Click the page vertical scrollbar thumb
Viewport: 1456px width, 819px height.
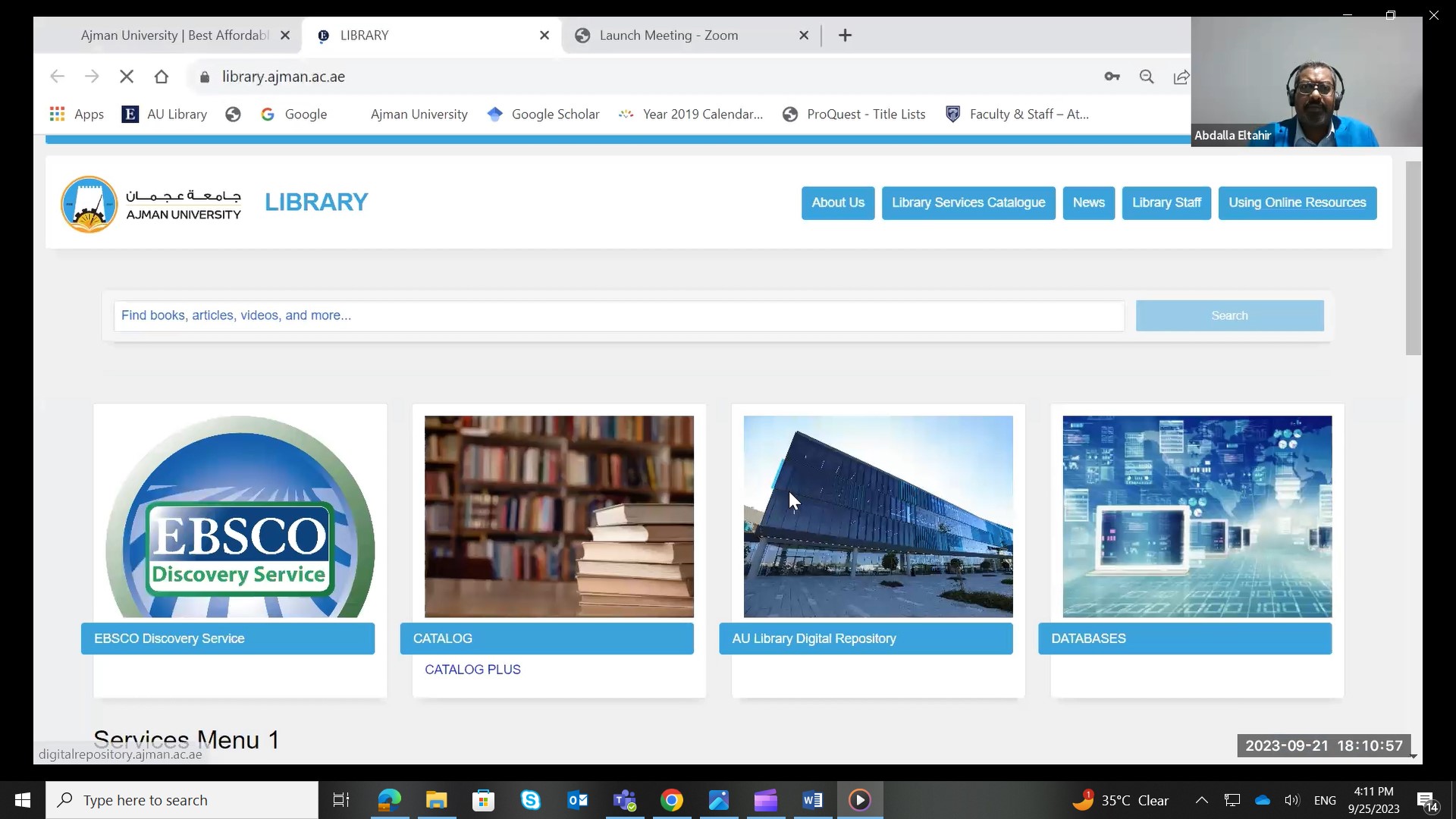[x=1413, y=258]
